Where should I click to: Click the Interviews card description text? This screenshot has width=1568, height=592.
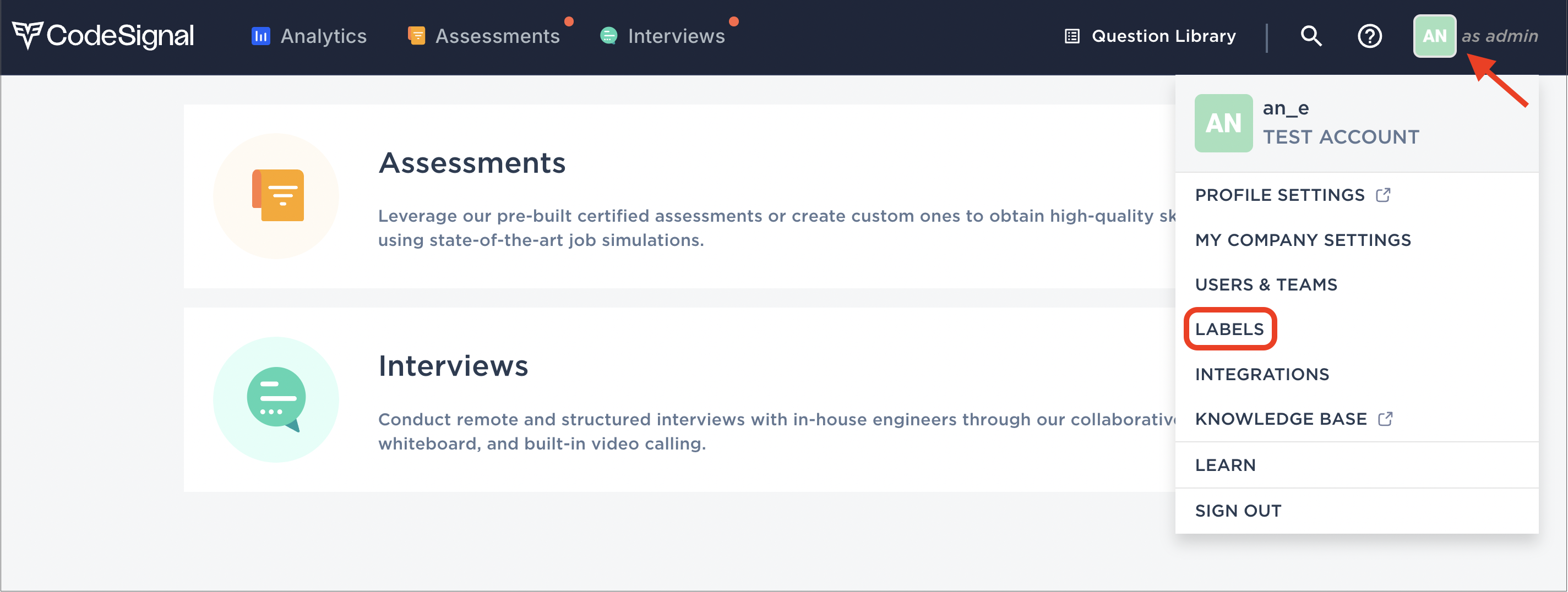(x=777, y=431)
